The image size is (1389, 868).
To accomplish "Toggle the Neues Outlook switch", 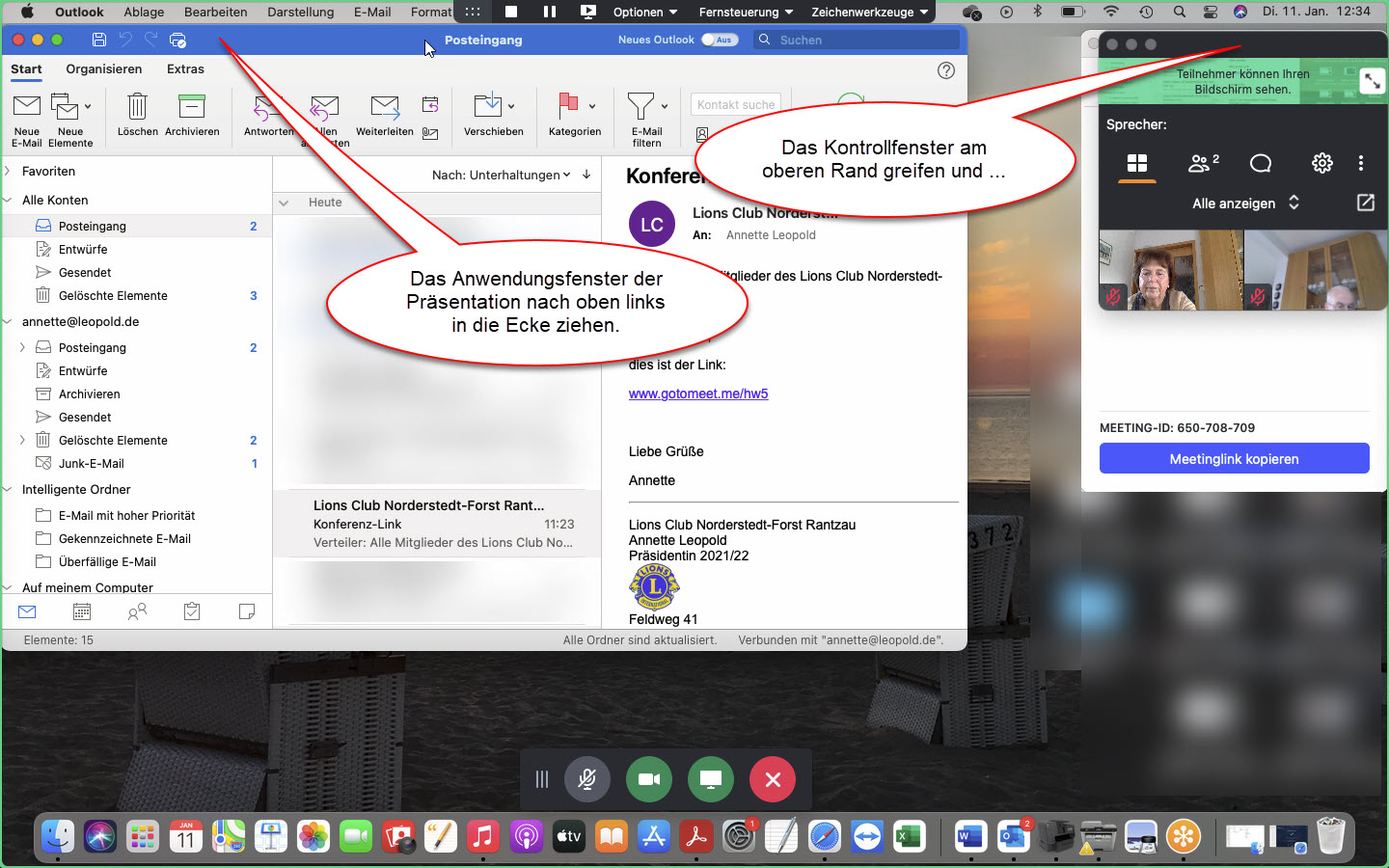I will [720, 40].
